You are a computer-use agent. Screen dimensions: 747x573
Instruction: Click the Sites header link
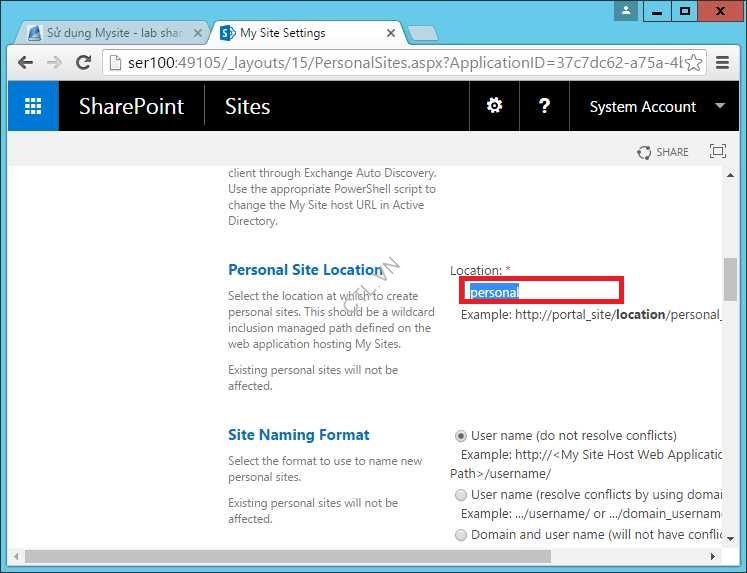pos(247,107)
